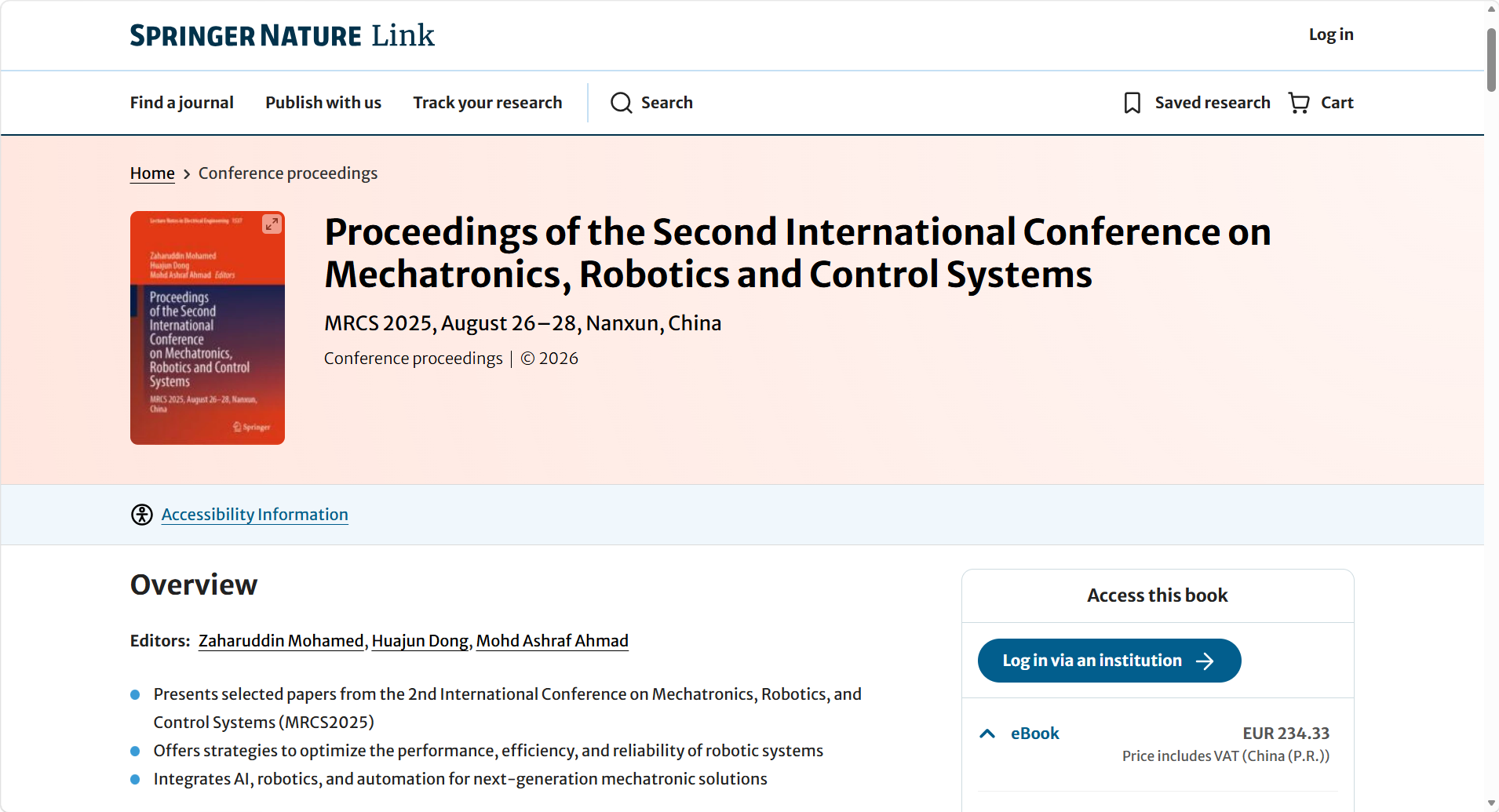Image resolution: width=1499 pixels, height=812 pixels.
Task: View editor Mohd Ashraf Ahmad's profile
Action: coord(552,641)
